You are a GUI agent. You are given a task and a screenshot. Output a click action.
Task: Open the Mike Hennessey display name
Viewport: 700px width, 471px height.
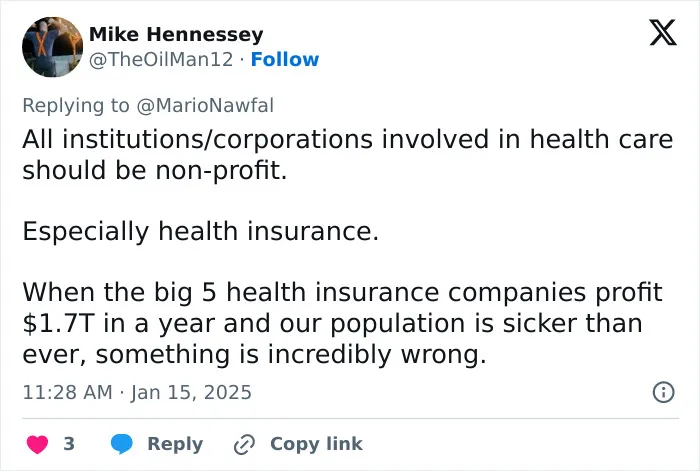coord(176,34)
